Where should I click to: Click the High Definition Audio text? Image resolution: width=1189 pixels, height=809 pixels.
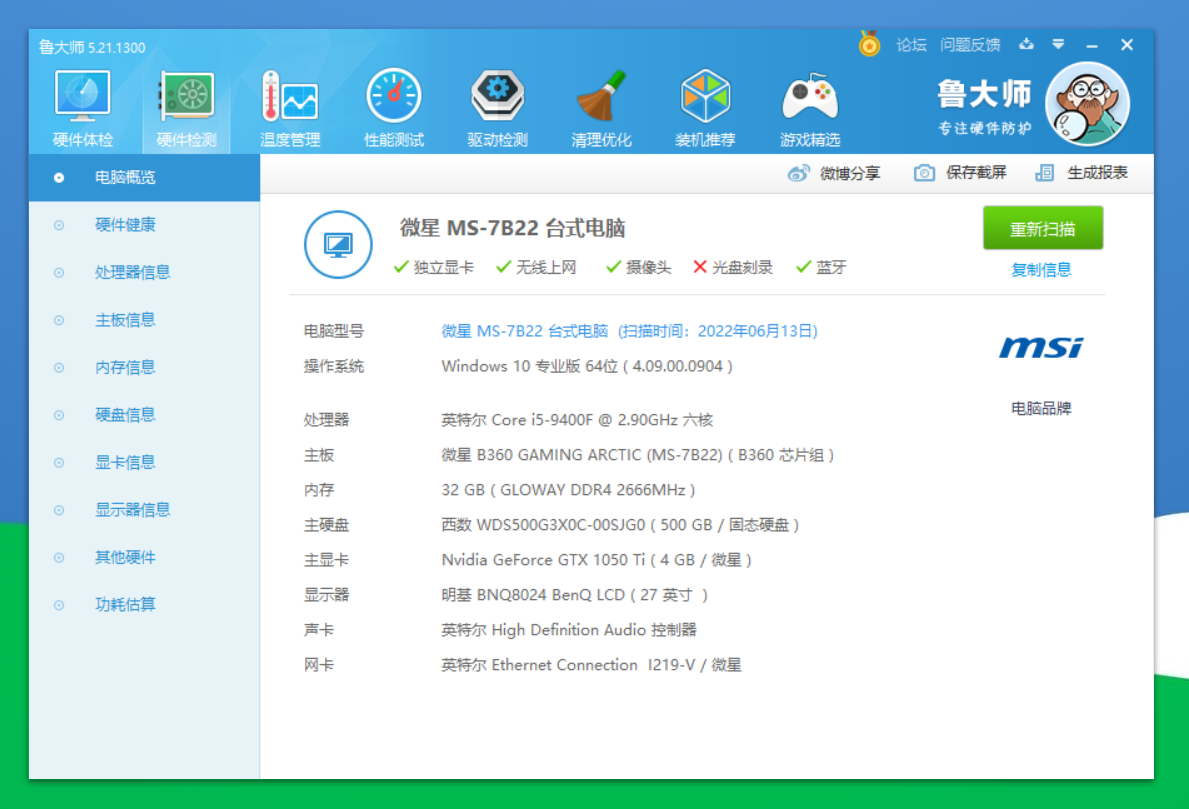[568, 629]
